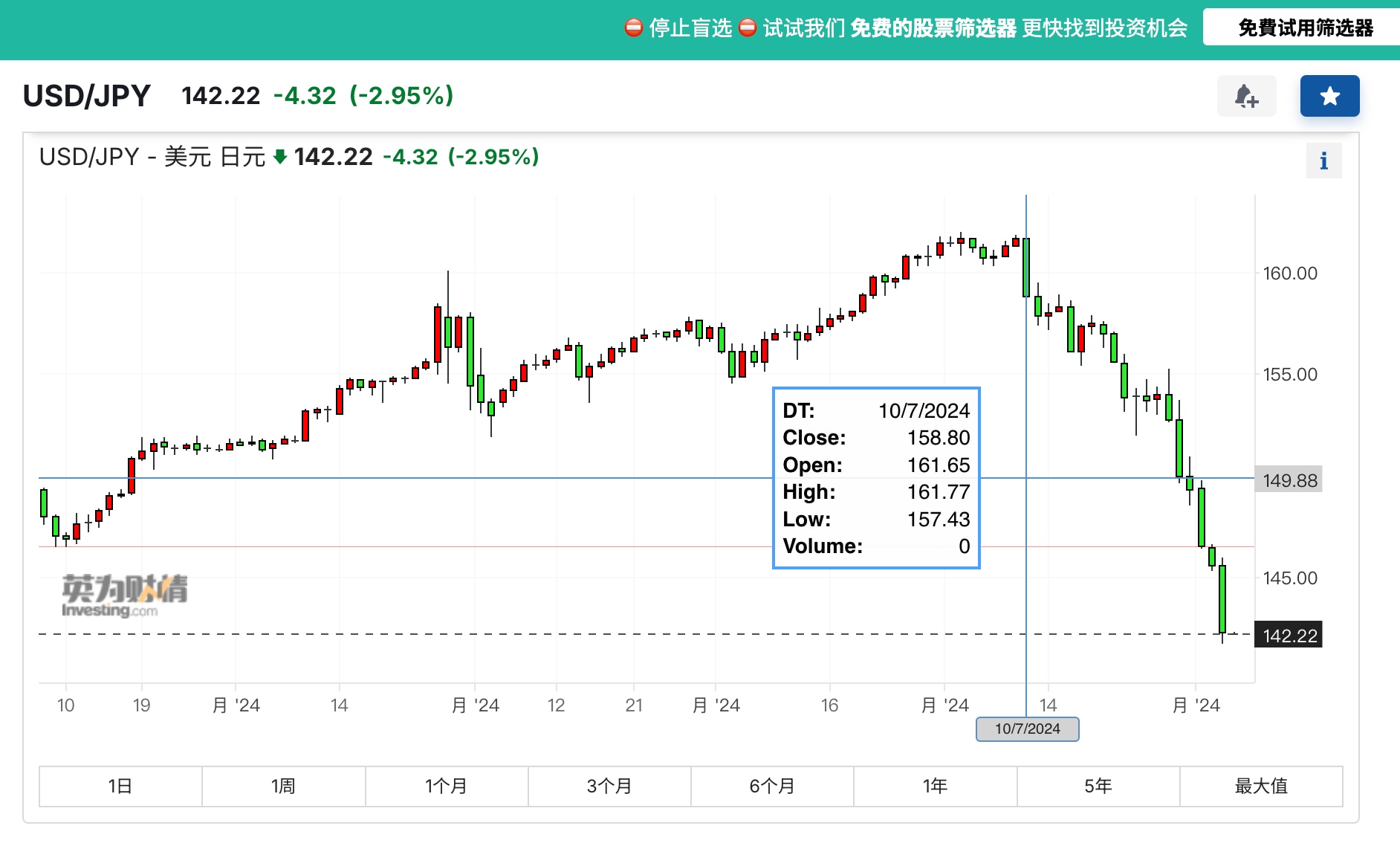Click the 149.88 crosshair price label
Viewport: 1400px width, 843px height.
click(x=1289, y=480)
